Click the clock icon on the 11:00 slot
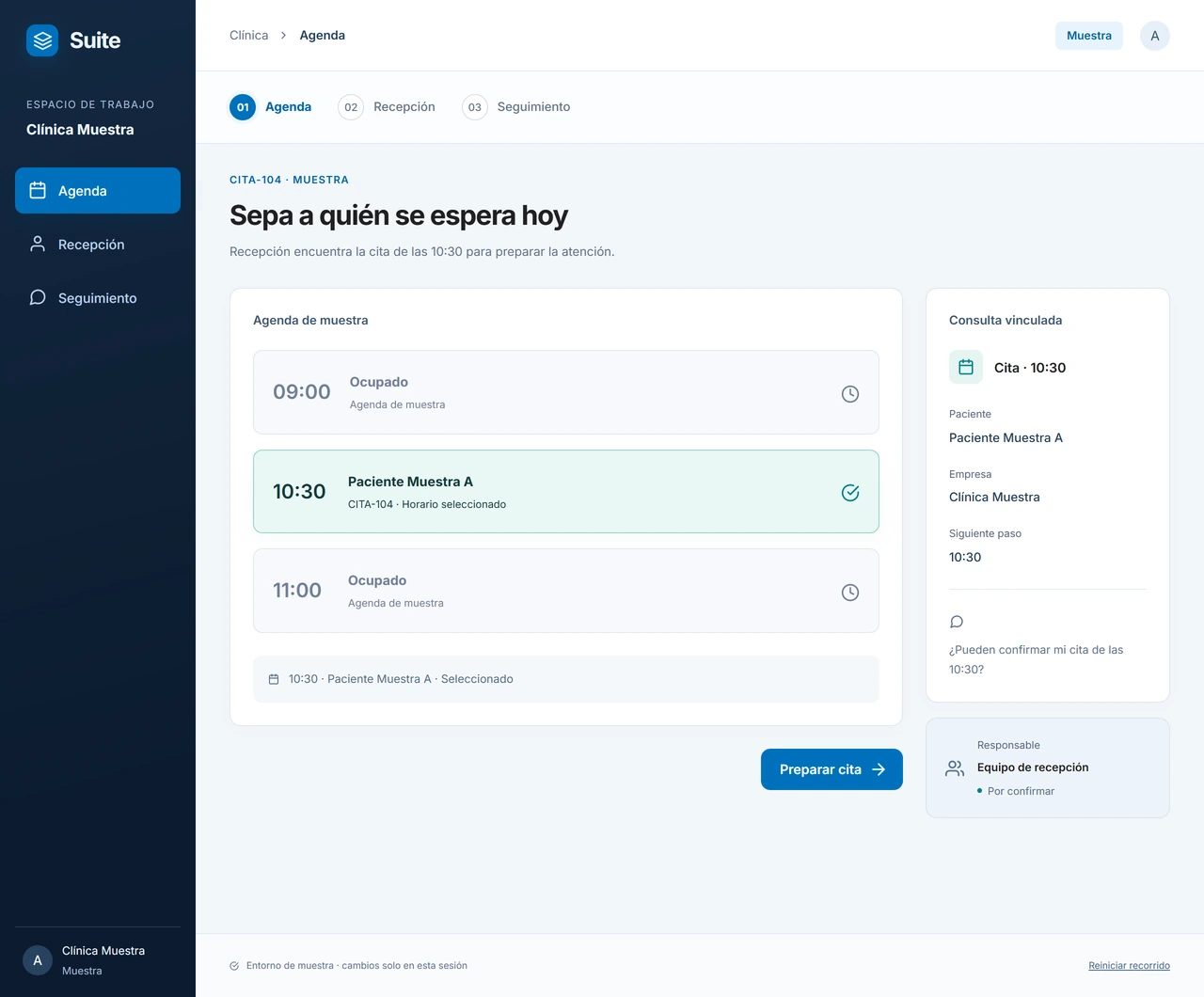 (850, 593)
